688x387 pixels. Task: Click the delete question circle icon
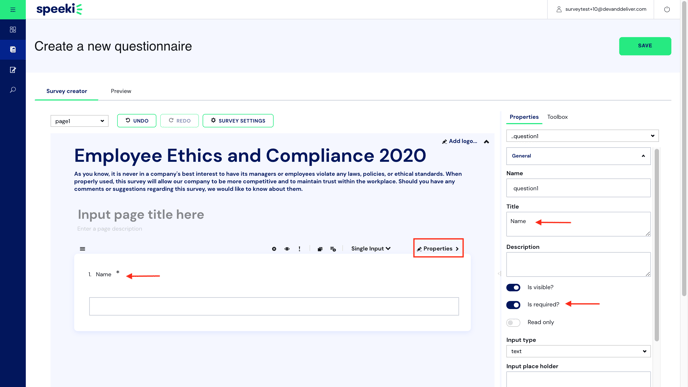tap(274, 249)
